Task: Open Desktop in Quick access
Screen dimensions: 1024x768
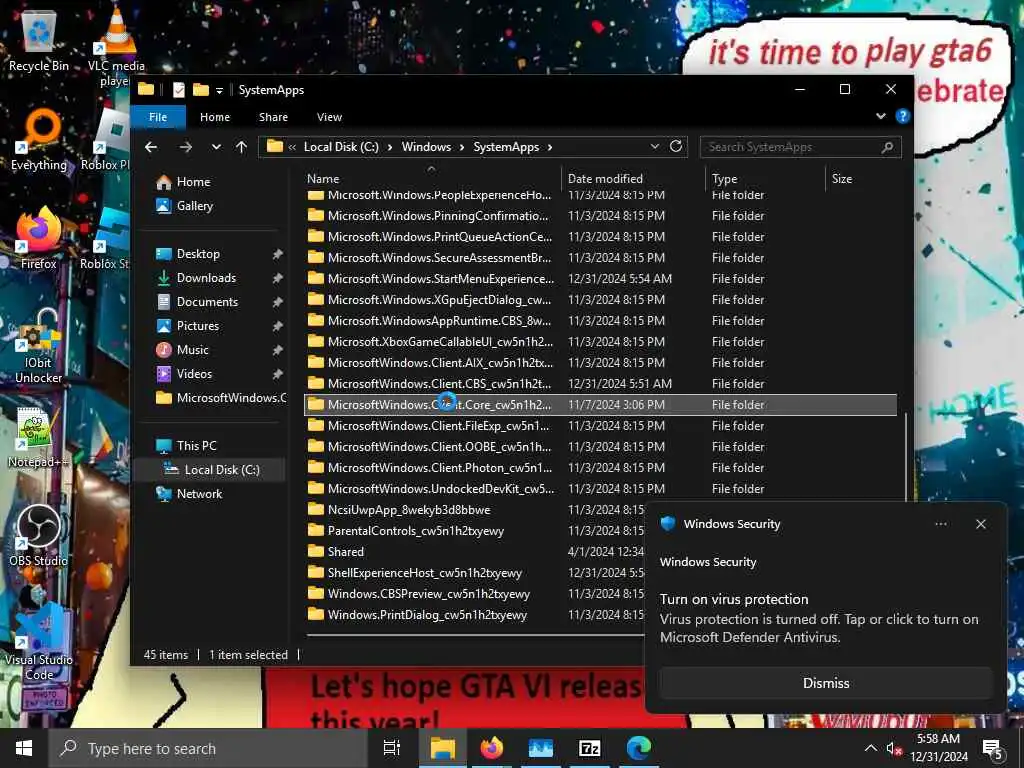Action: pos(198,253)
